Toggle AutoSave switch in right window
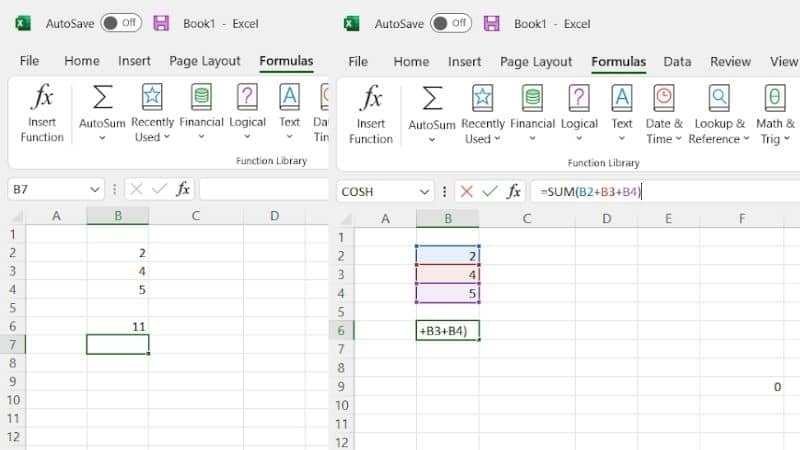Screen dimensions: 800x450 coord(451,22)
